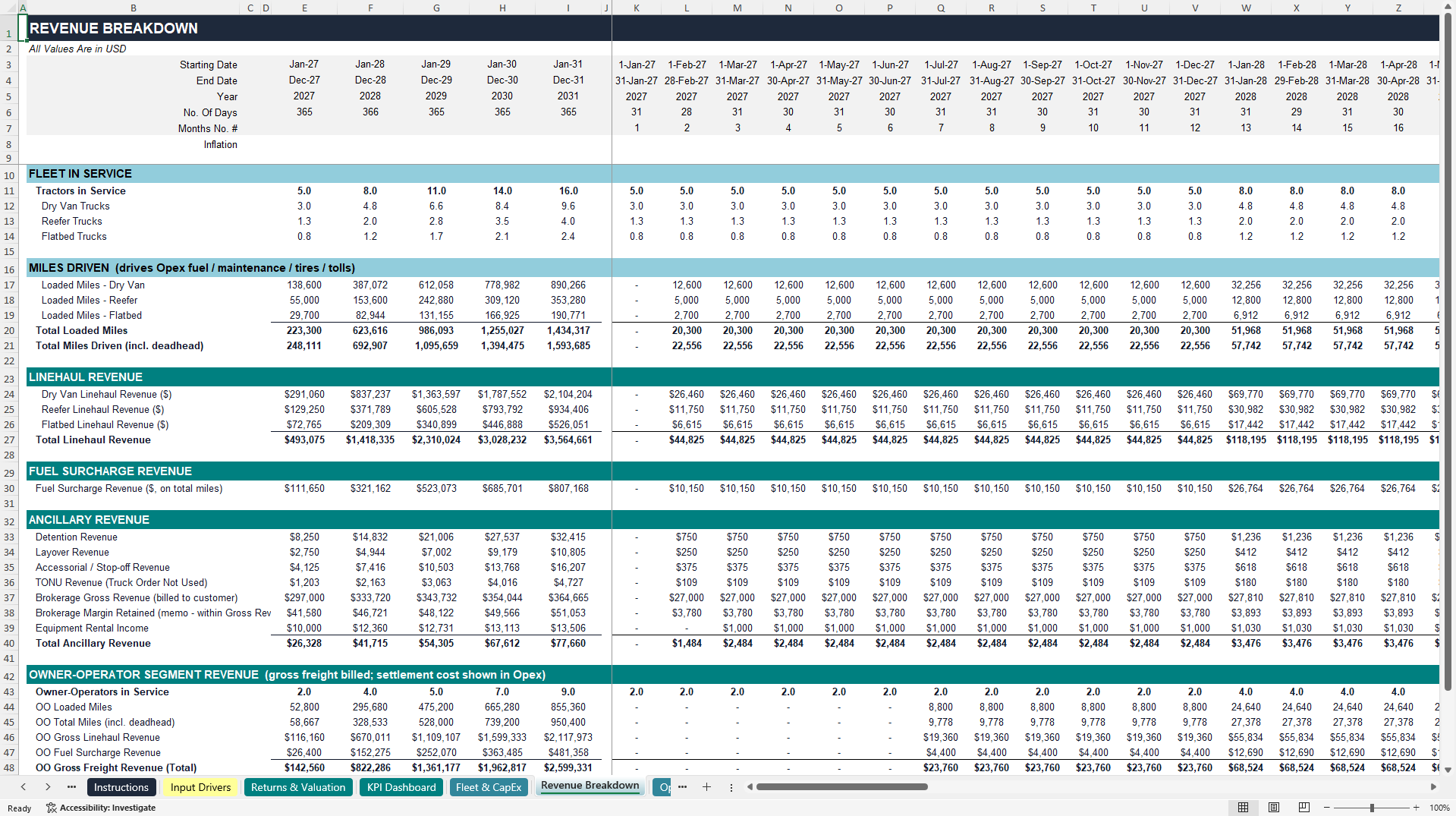Select OO Gross Freight Revenue $2,599,331
Image resolution: width=1456 pixels, height=816 pixels.
point(568,768)
